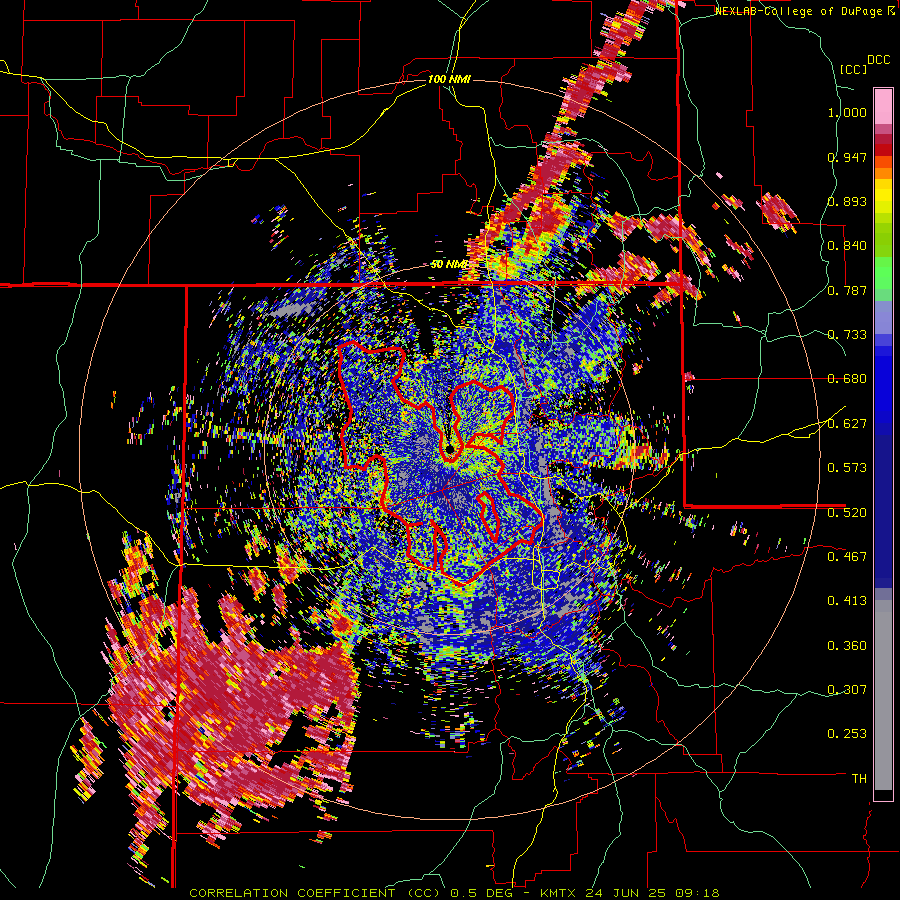The image size is (900, 900).
Task: Click the black radar site dot at center
Action: tap(450, 448)
